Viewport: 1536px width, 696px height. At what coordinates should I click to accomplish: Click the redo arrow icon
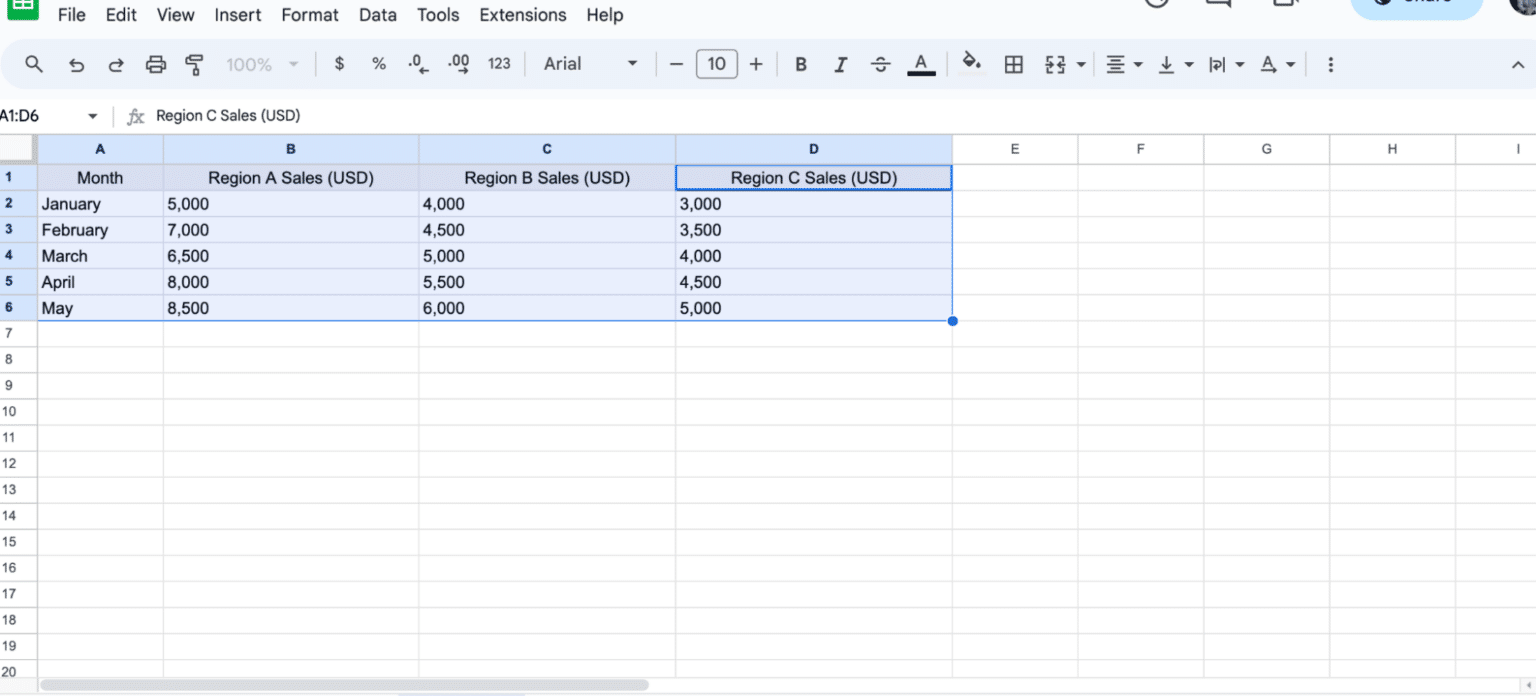click(x=116, y=65)
